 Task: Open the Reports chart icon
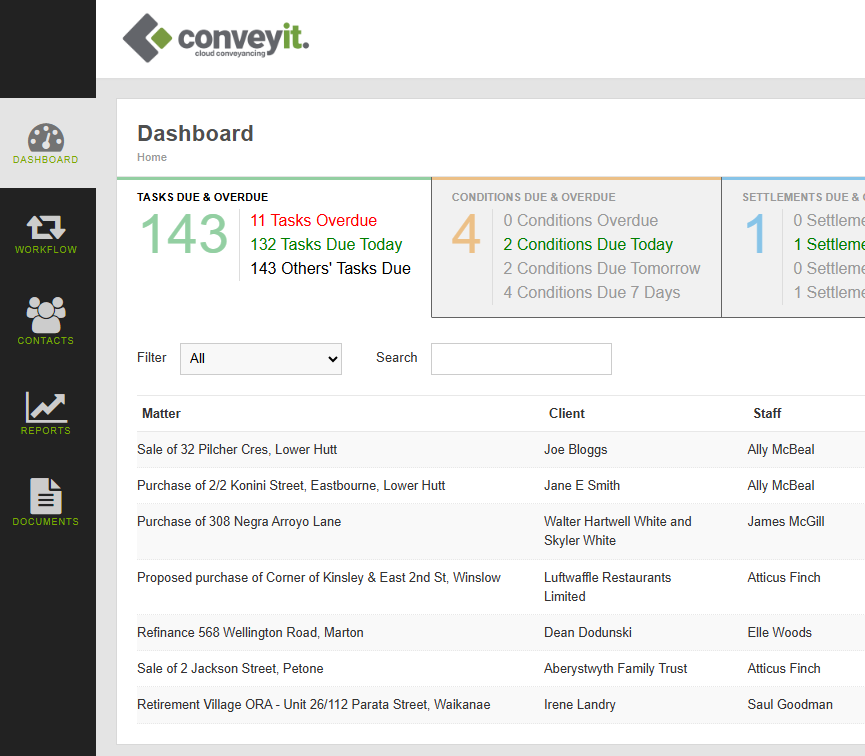[x=46, y=407]
